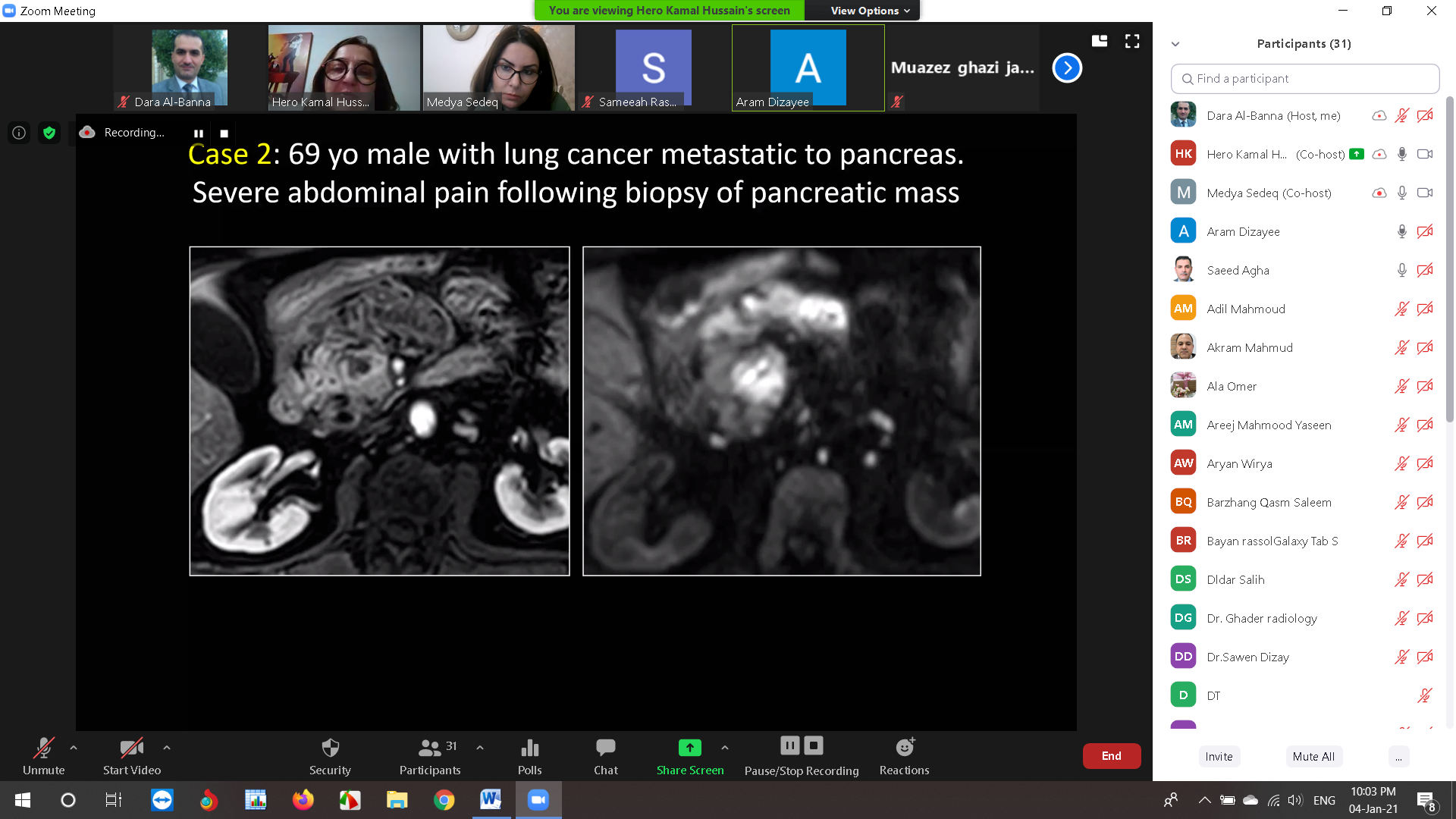The height and width of the screenshot is (819, 1456).
Task: Switch the video layout view
Action: (1100, 41)
